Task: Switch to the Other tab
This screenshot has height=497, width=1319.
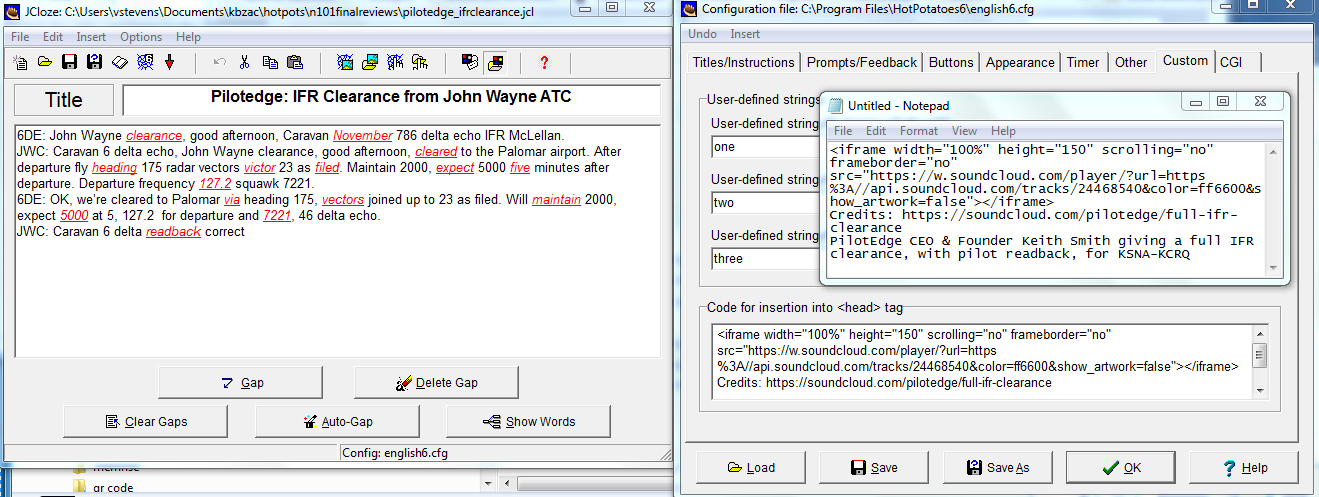Action: 1131,62
